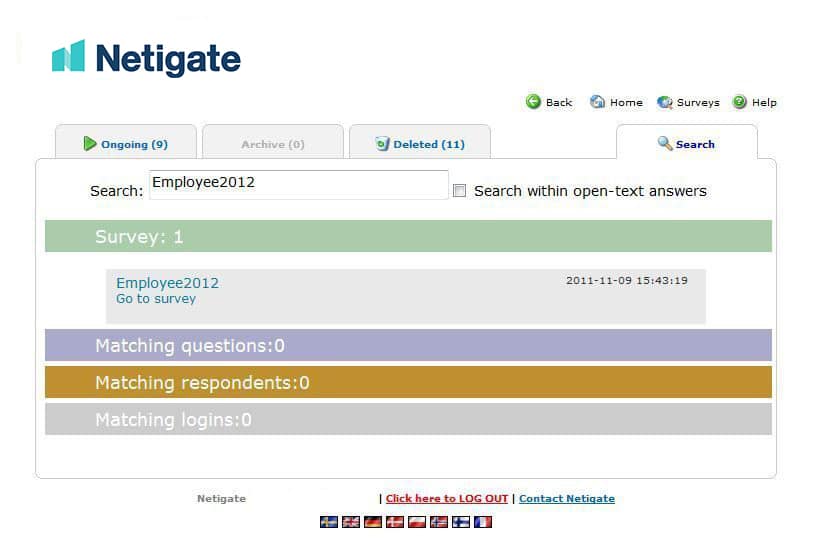The width and height of the screenshot is (819, 543).
Task: Switch language with the Polish flag
Action: point(416,522)
